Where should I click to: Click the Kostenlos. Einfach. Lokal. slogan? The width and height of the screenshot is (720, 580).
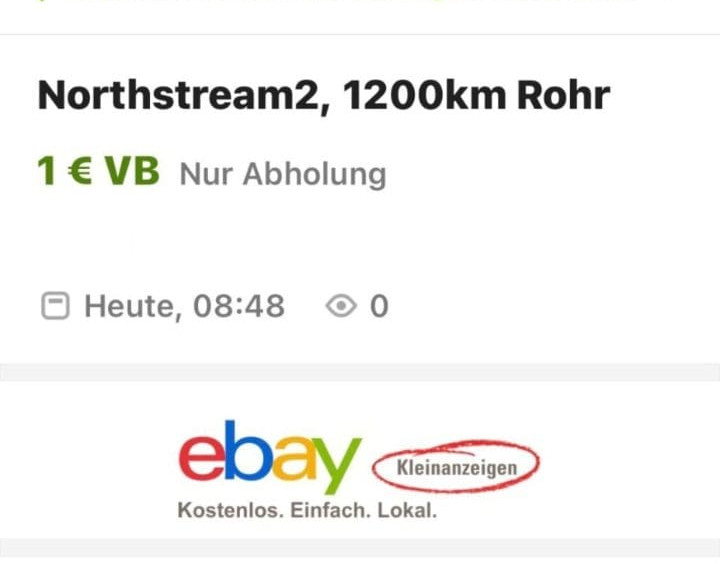click(307, 510)
